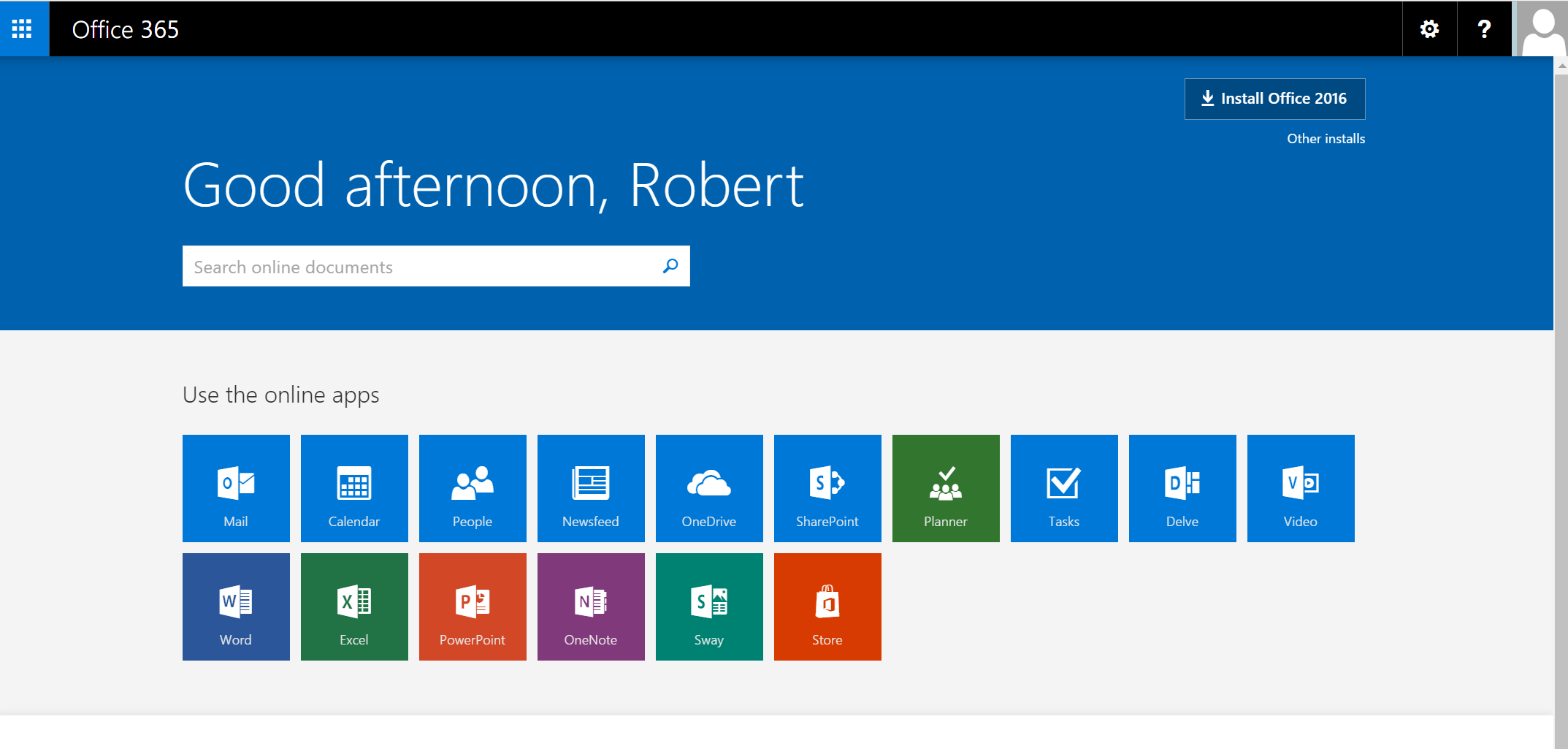Launch Excel Online tile
The image size is (1568, 749).
354,607
